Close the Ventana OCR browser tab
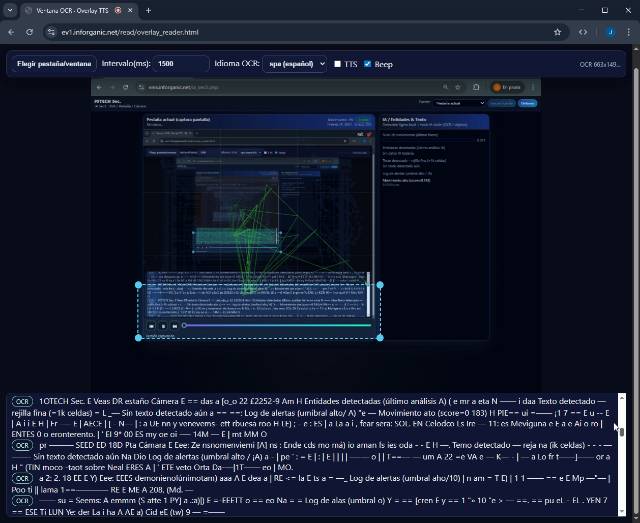The height and width of the screenshot is (523, 640). pos(132,10)
